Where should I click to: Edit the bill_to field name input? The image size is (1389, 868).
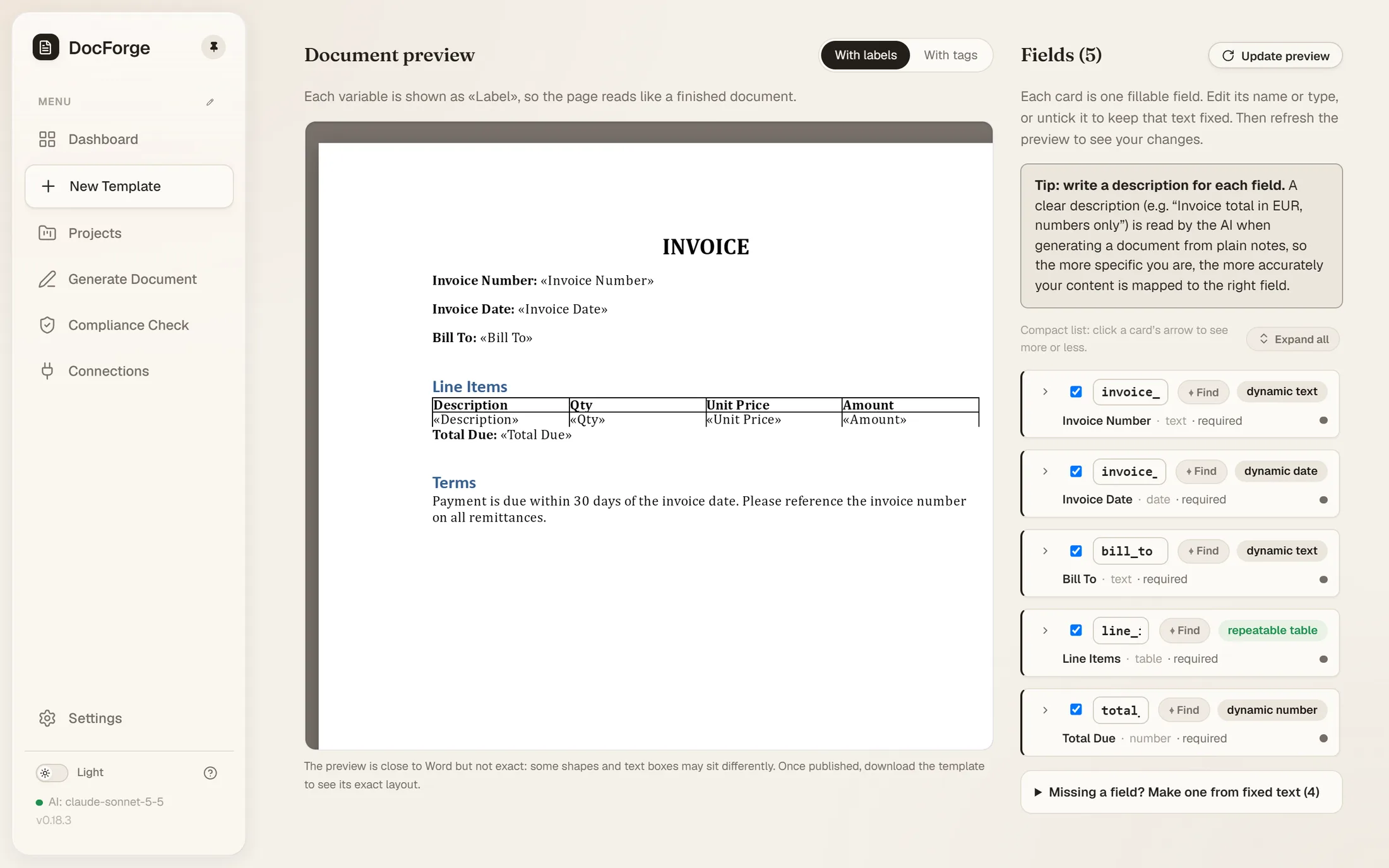point(1130,551)
